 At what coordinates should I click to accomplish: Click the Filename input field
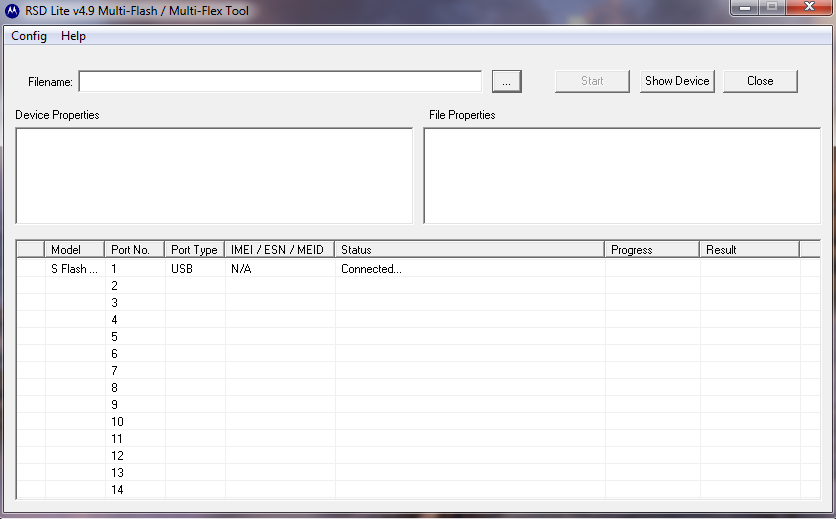(x=280, y=81)
